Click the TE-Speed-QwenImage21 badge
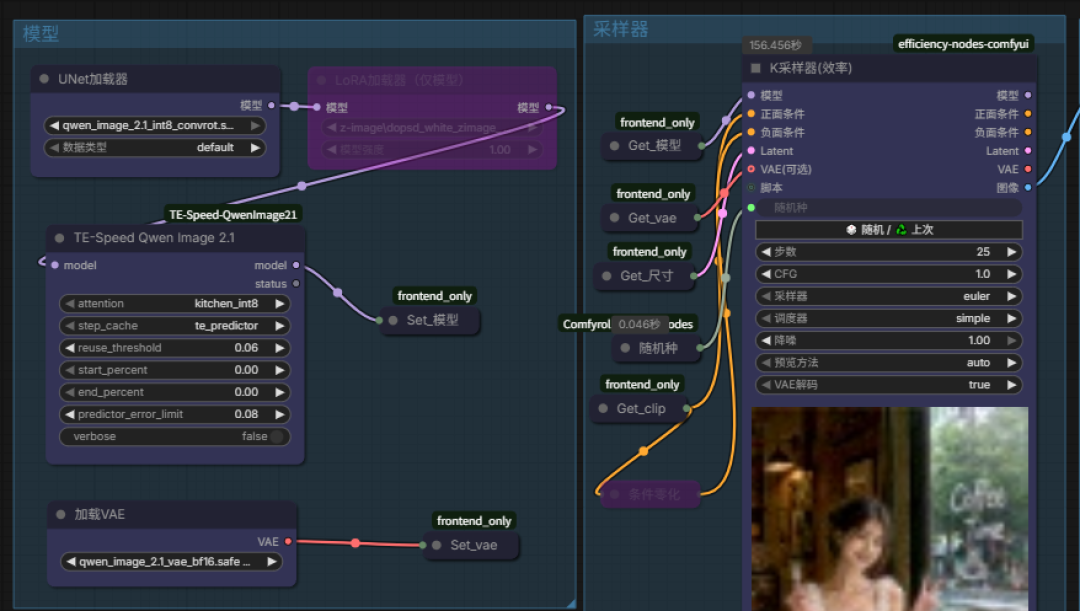The image size is (1080, 611). 233,215
